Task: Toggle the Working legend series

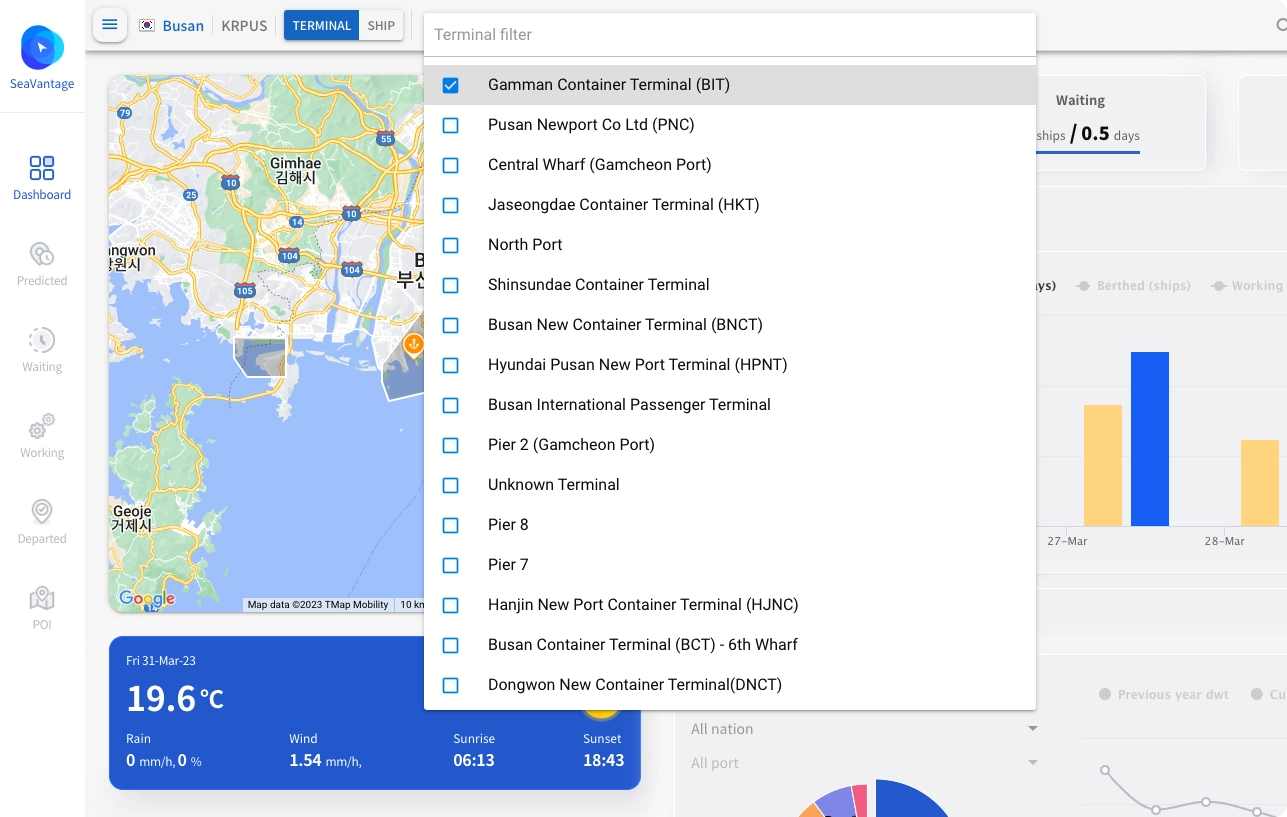Action: (x=1247, y=286)
